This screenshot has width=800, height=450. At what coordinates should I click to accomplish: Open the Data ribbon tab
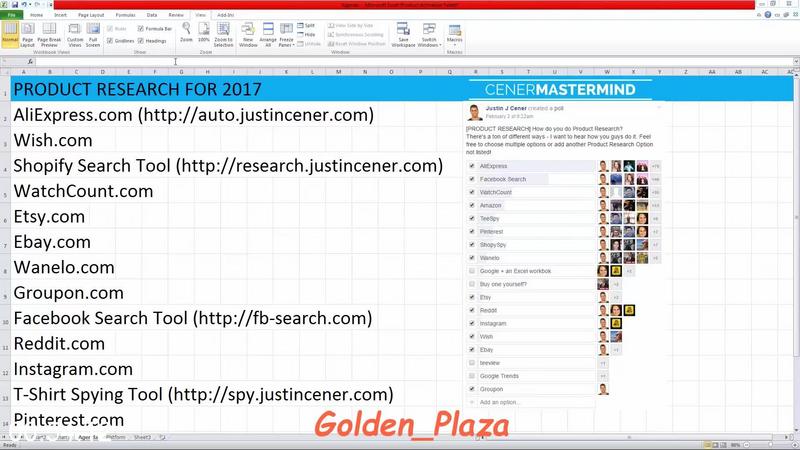tap(152, 15)
